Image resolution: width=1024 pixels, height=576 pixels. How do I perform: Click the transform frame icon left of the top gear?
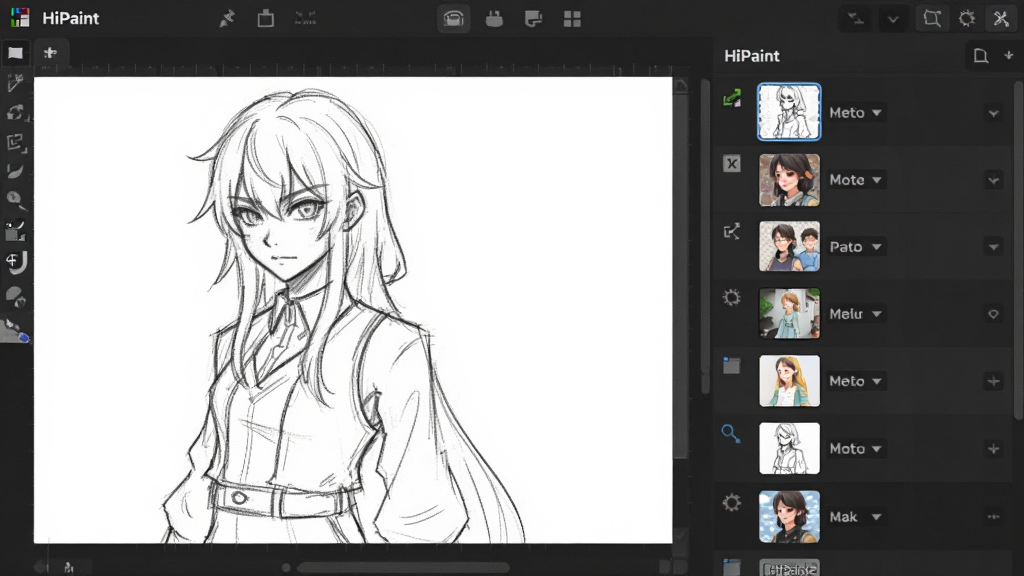932,18
